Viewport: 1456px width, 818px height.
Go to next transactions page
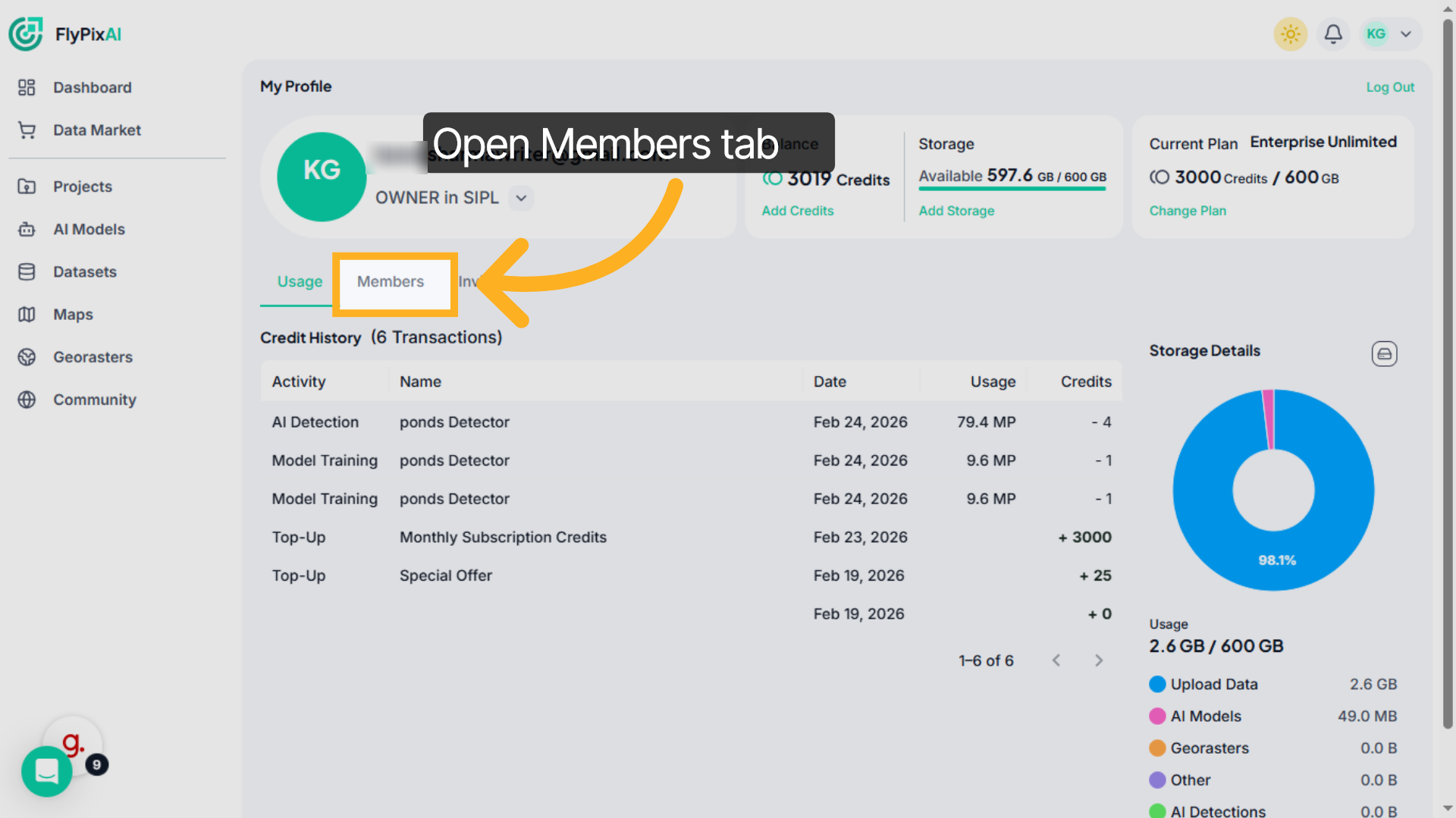[1099, 660]
